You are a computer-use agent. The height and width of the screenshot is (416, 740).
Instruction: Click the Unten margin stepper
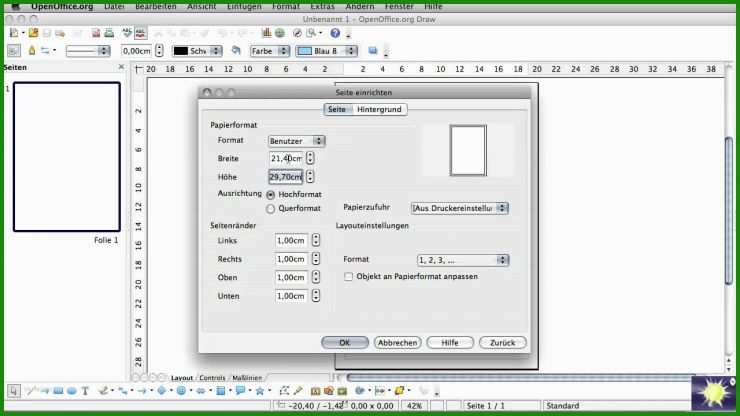(x=316, y=296)
